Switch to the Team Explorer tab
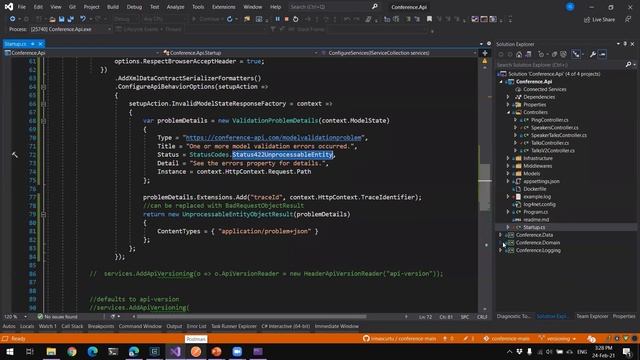Viewport: 640px width, 360px height. click(592, 316)
